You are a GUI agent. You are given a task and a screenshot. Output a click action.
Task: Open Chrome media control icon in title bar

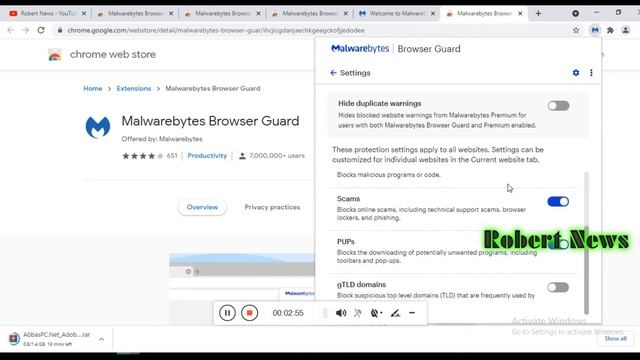pos(575,13)
